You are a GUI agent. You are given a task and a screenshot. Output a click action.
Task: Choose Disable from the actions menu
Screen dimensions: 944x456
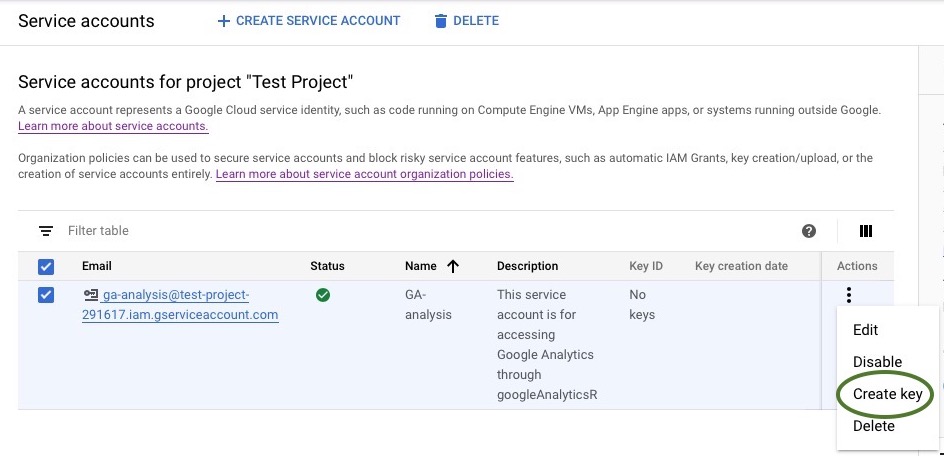877,362
